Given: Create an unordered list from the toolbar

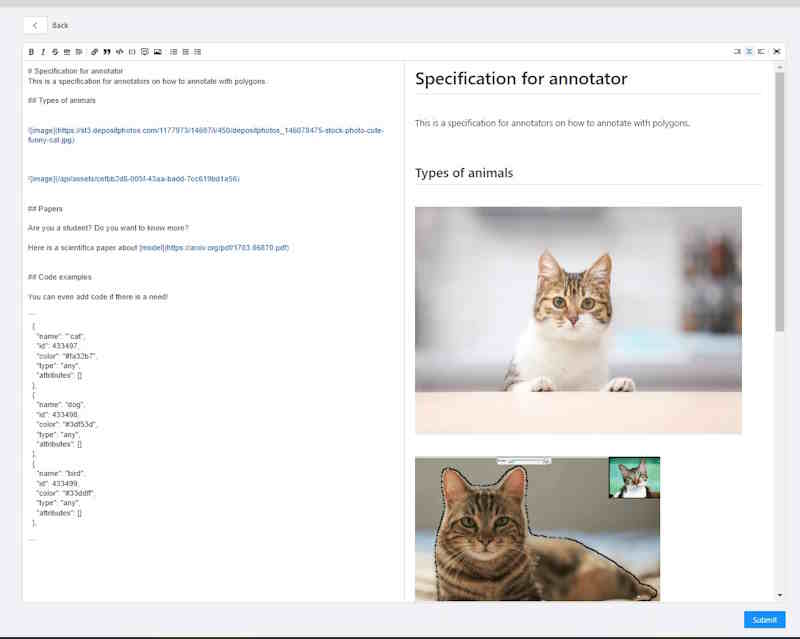Looking at the screenshot, I should [172, 51].
